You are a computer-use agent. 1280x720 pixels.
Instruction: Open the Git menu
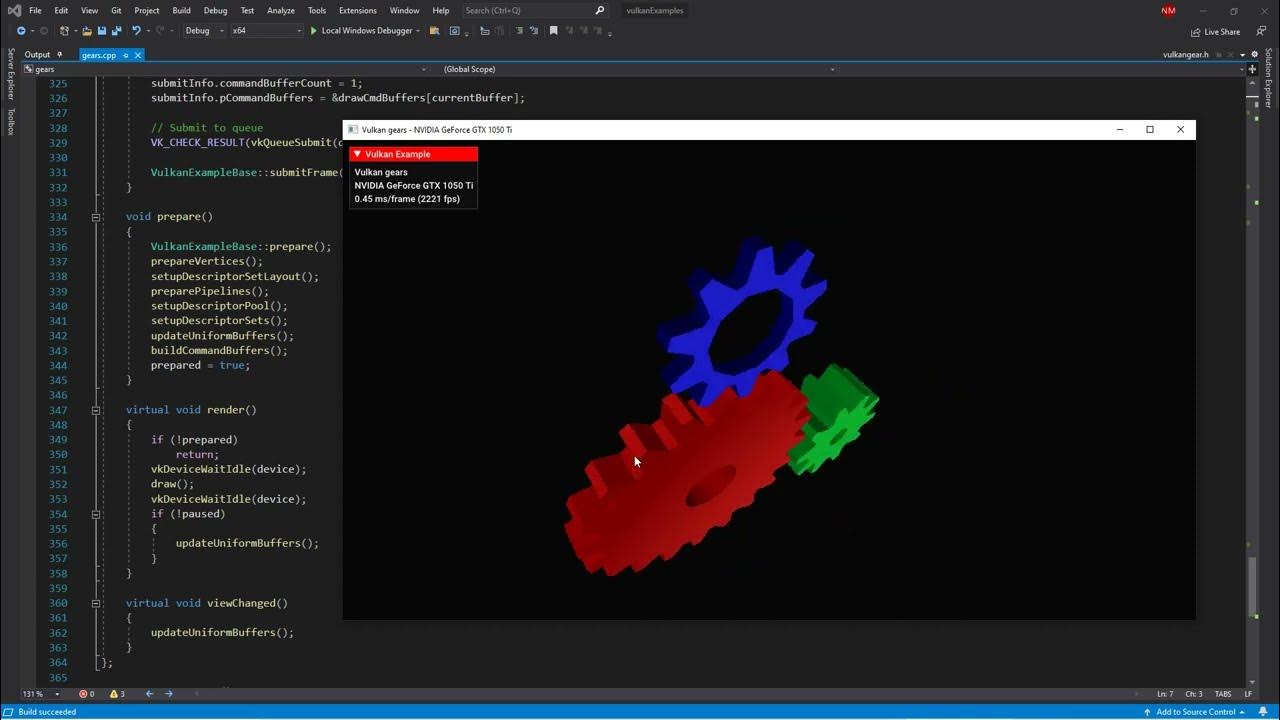coord(116,10)
